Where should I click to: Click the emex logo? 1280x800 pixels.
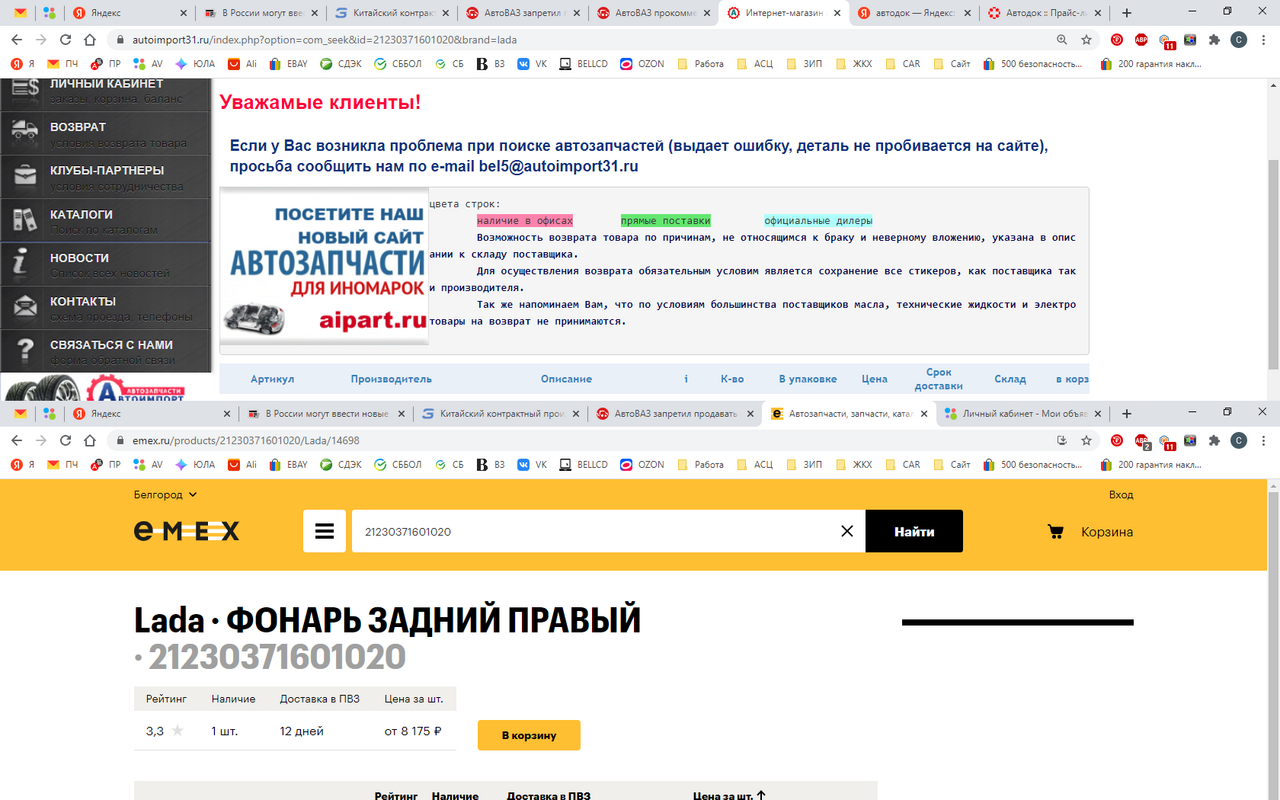click(x=187, y=531)
